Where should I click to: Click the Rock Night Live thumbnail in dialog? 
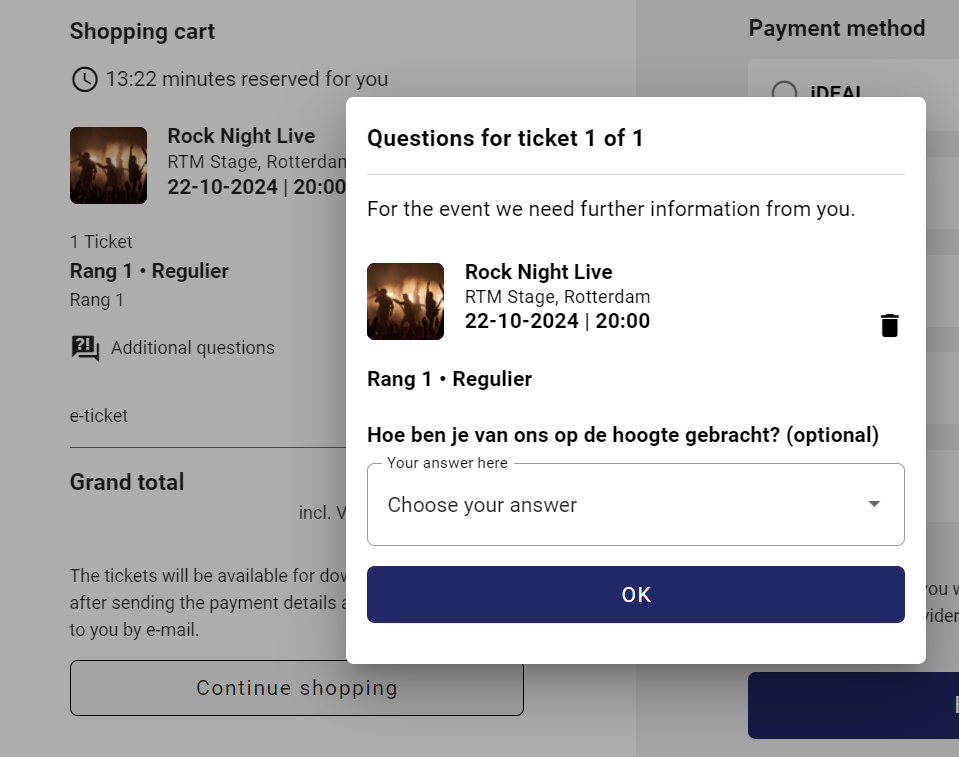coord(405,301)
